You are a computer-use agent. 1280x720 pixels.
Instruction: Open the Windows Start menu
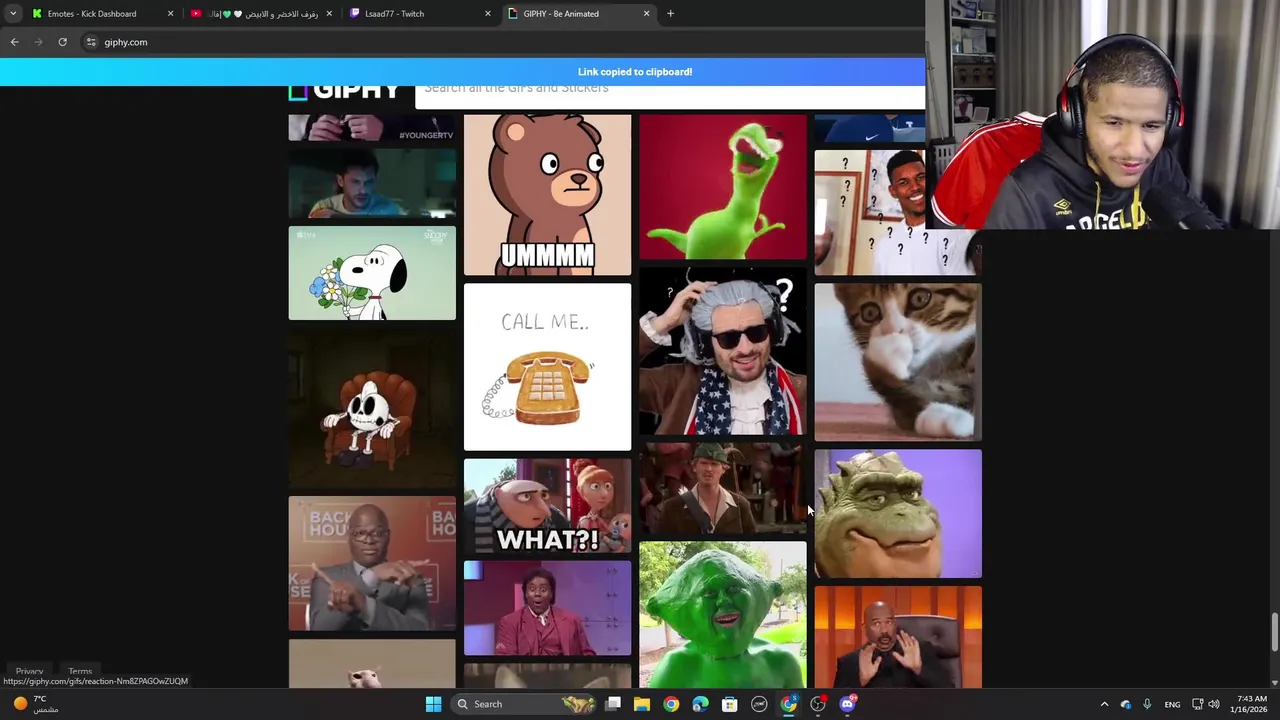click(x=433, y=704)
